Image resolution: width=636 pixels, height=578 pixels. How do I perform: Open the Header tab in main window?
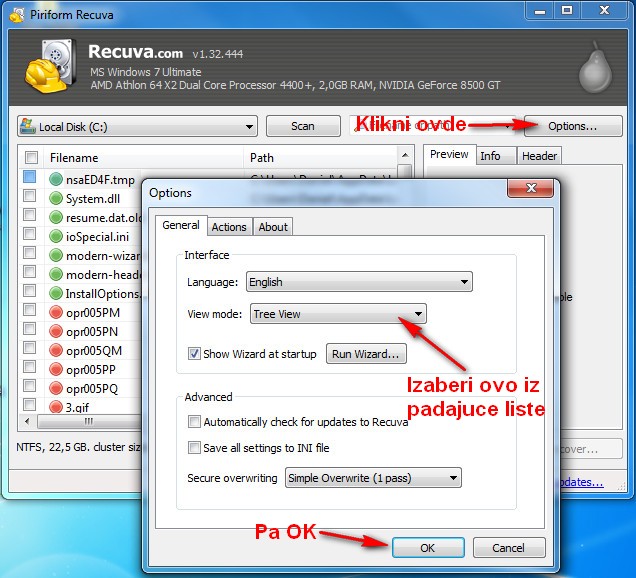539,156
